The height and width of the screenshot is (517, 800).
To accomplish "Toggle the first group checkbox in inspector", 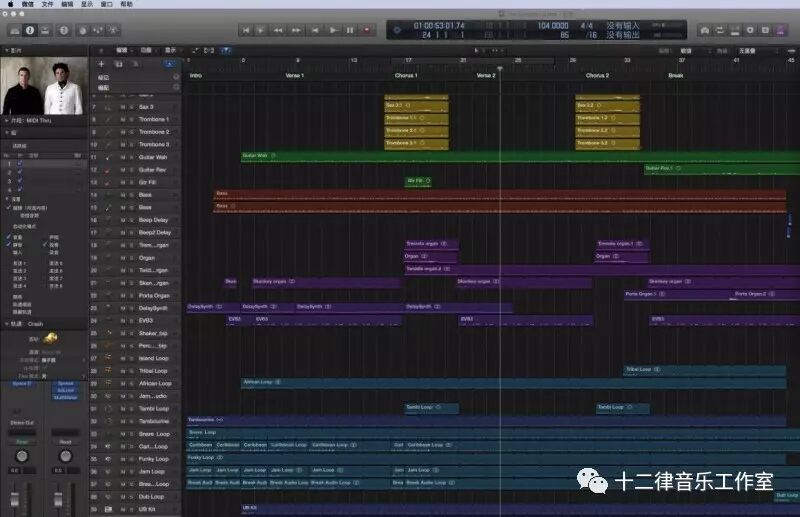I will pos(20,164).
